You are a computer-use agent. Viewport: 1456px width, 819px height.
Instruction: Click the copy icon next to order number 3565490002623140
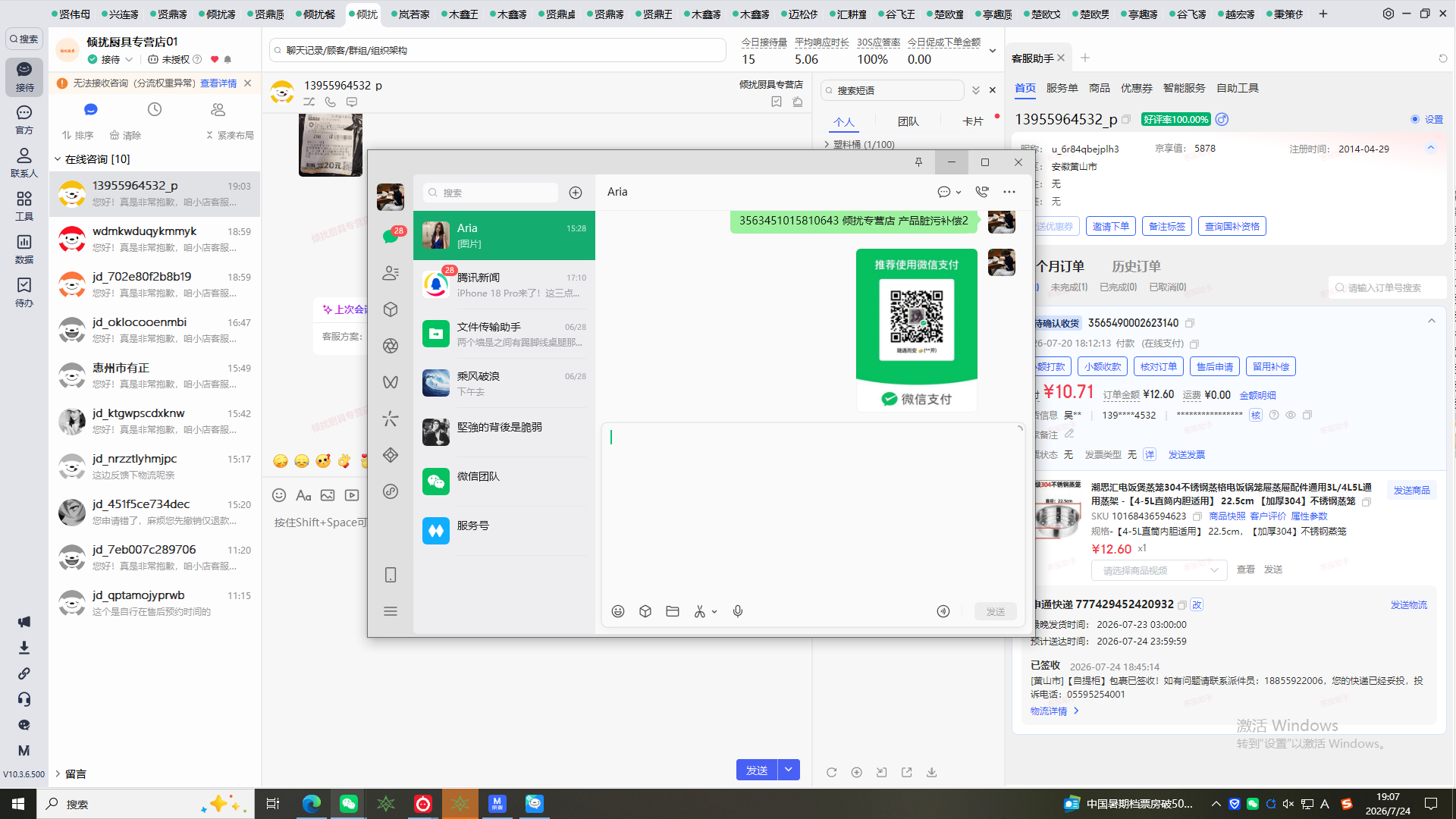pyautogui.click(x=1190, y=323)
